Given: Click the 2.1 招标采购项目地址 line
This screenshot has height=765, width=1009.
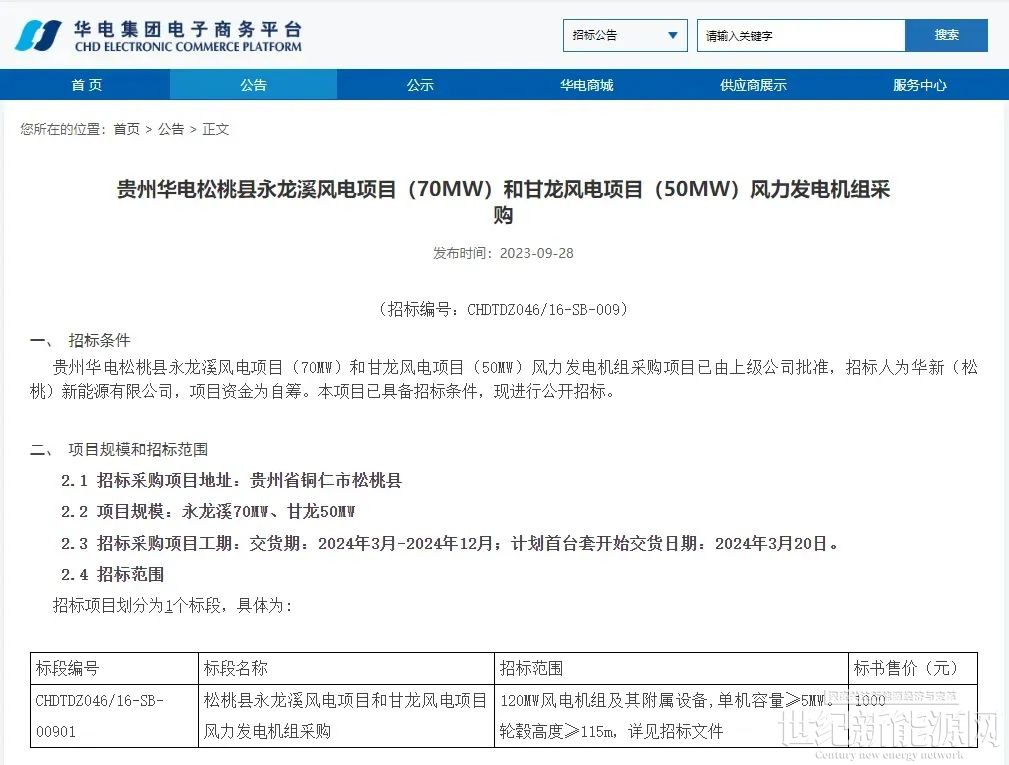Looking at the screenshot, I should tap(232, 481).
